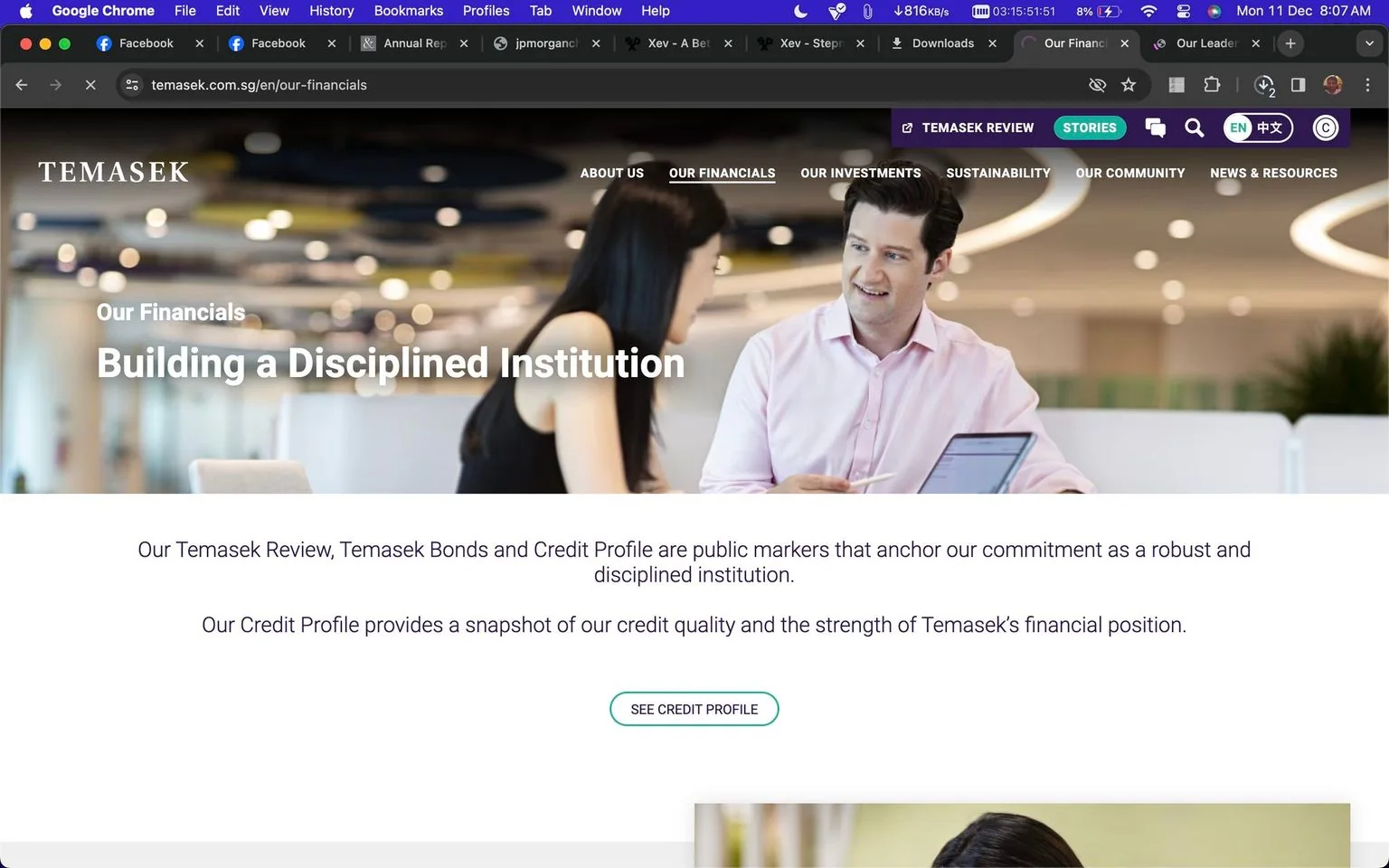Open the Chrome File menu
This screenshot has width=1389, height=868.
click(184, 11)
